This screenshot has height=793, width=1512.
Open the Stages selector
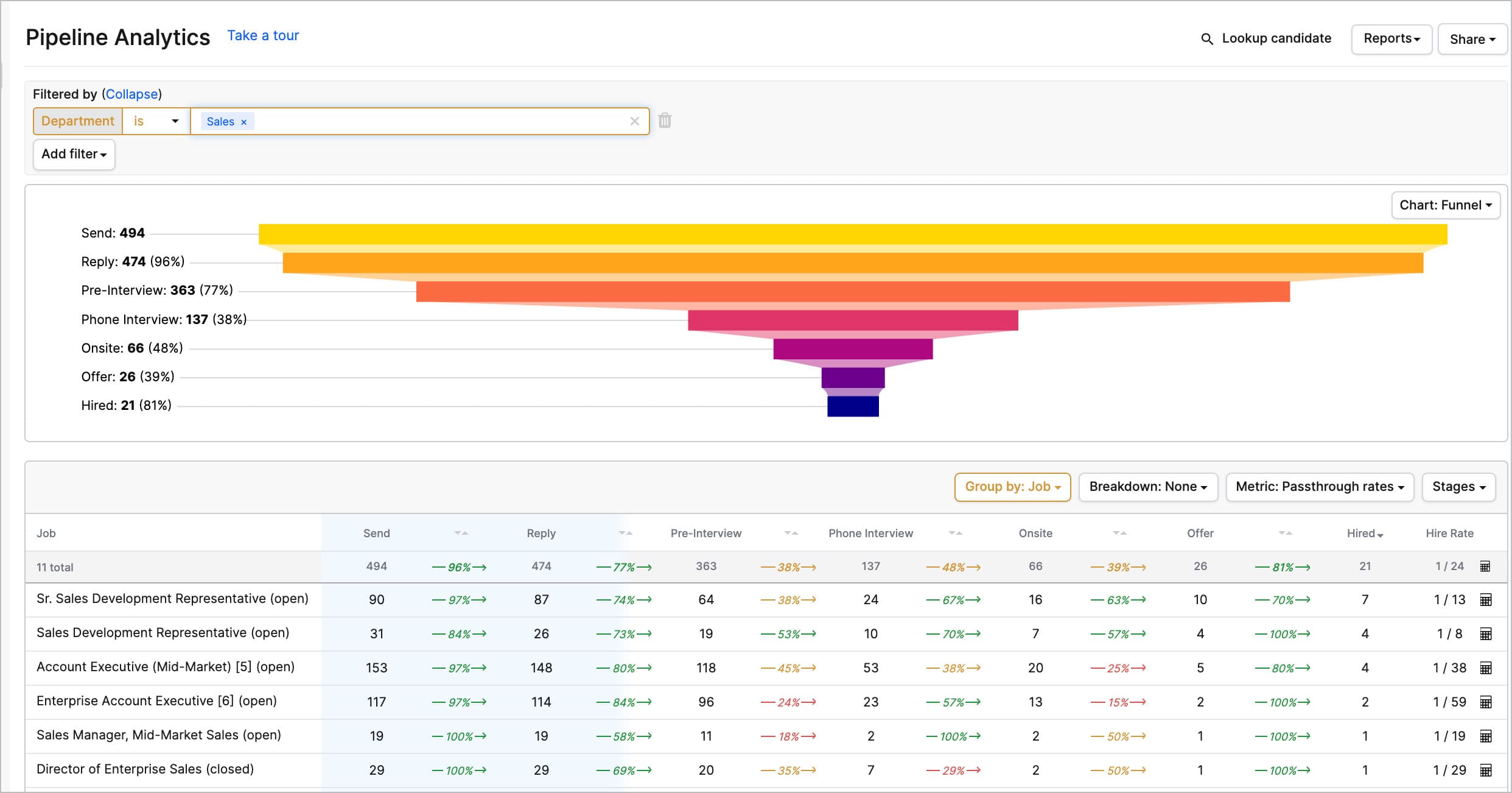click(x=1458, y=487)
